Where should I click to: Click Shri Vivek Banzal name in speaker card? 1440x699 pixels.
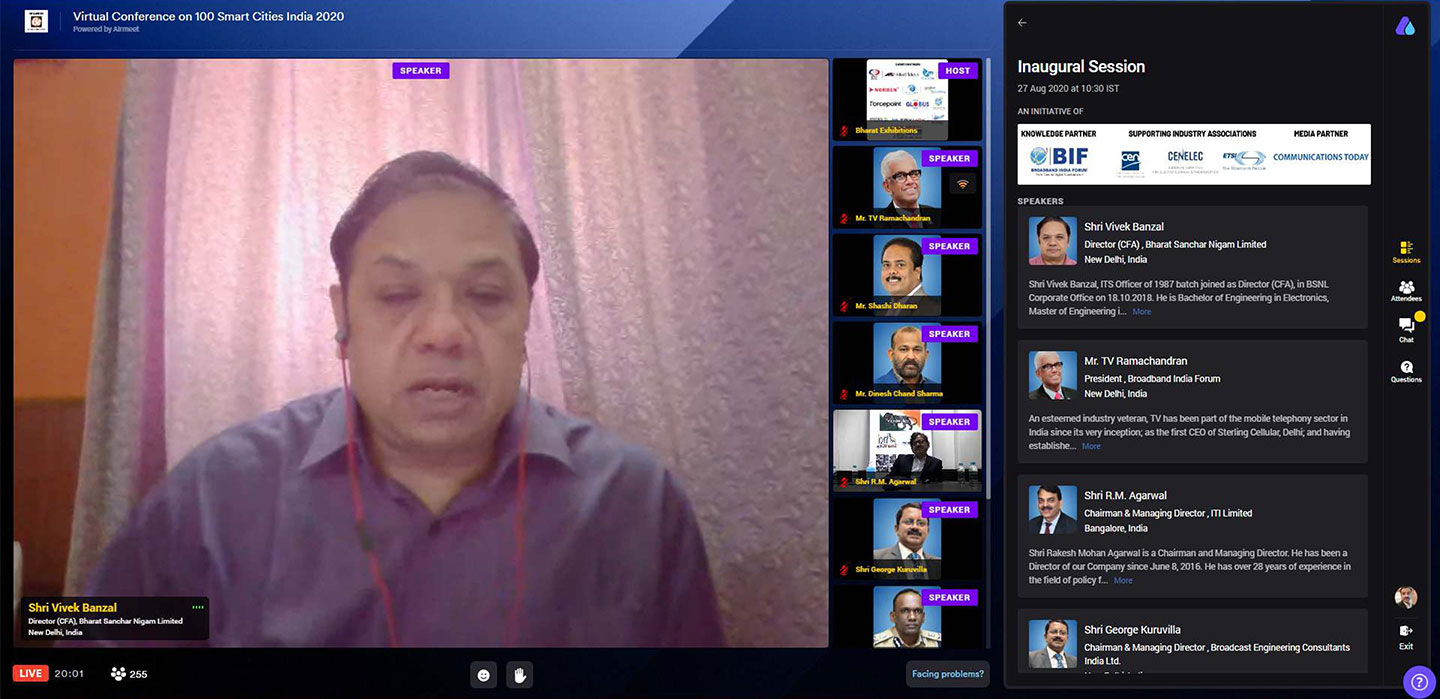1124,227
